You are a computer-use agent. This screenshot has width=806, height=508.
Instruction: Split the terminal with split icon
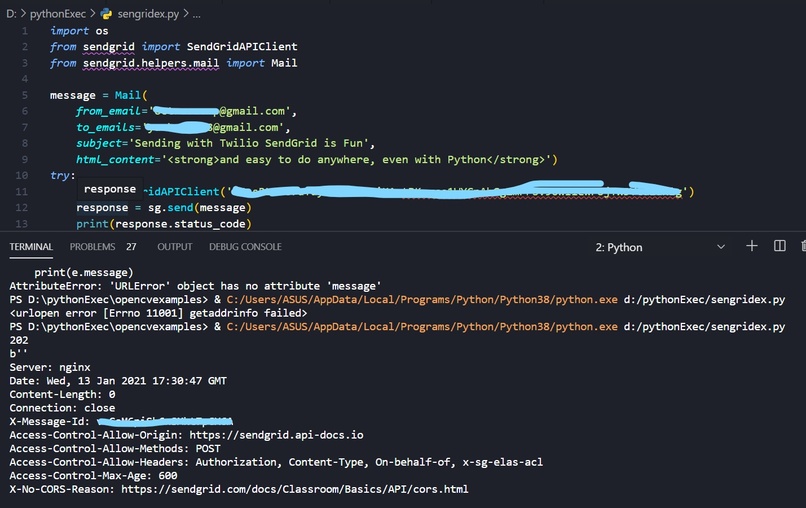[x=779, y=246]
